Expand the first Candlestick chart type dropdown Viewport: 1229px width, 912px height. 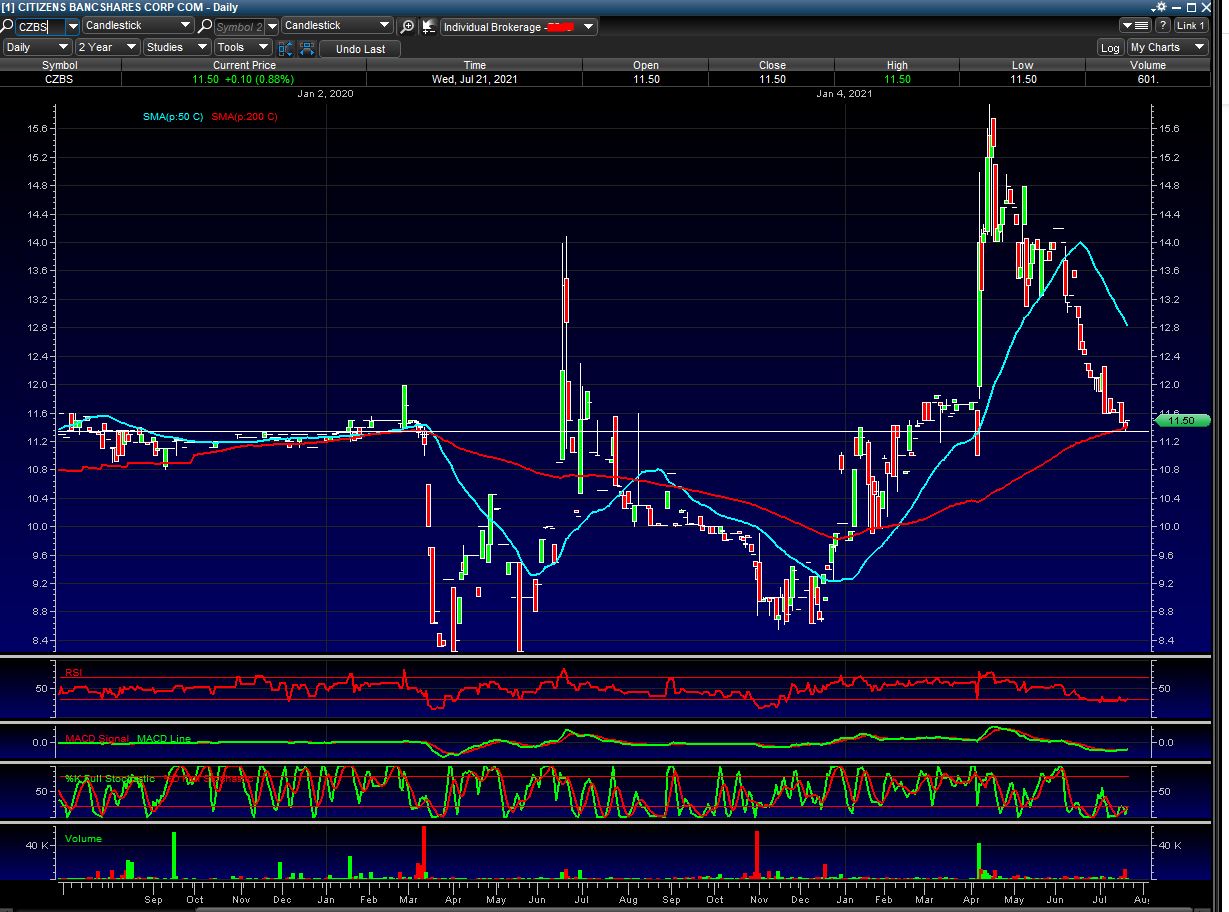(138, 26)
